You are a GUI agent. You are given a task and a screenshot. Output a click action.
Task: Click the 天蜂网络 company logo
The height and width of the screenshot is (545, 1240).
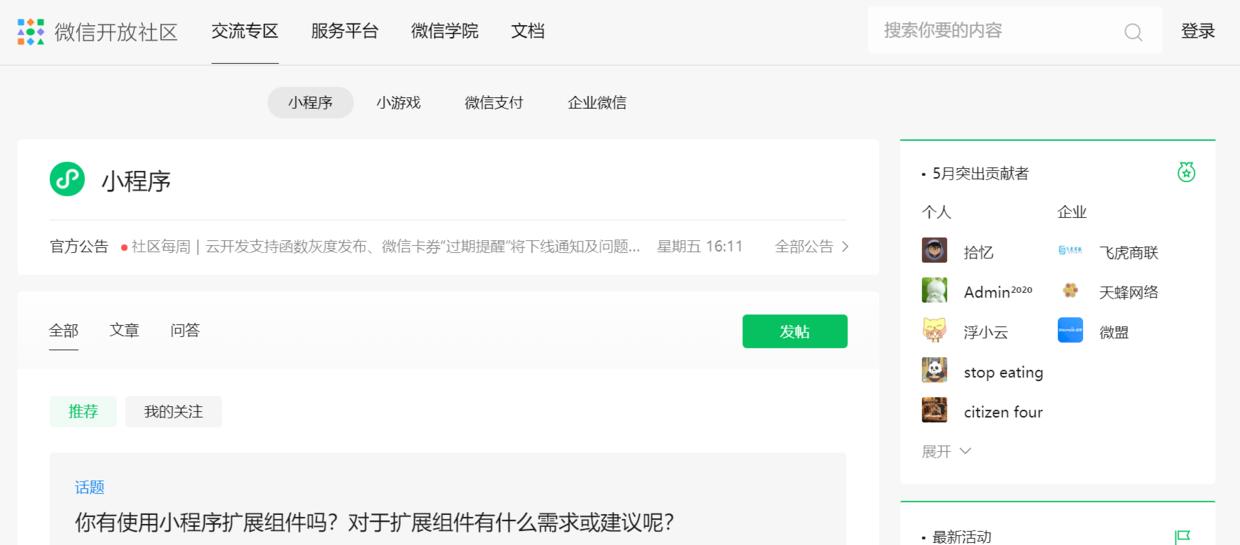pos(1070,291)
